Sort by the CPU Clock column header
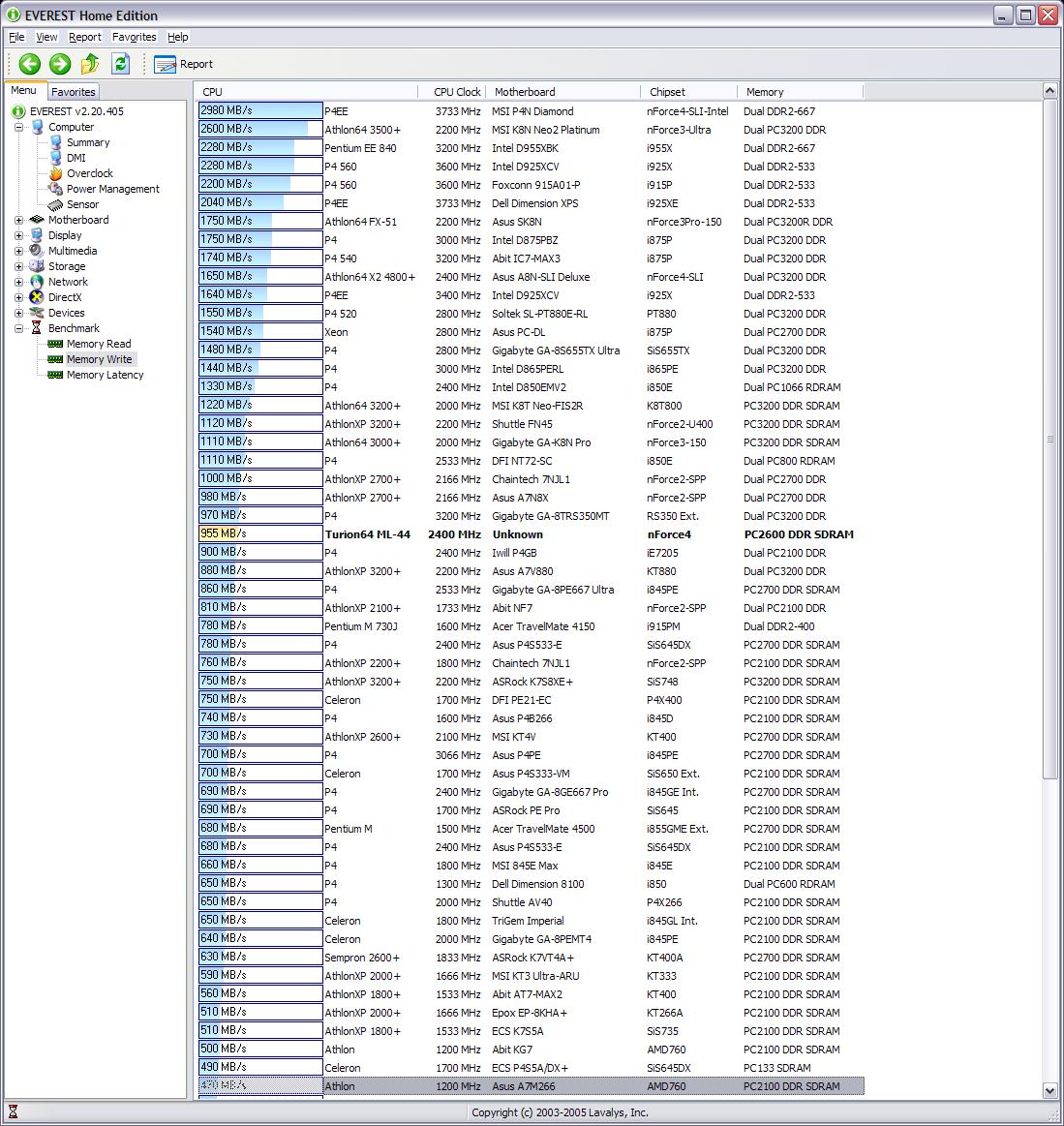This screenshot has height=1126, width=1064. point(451,92)
